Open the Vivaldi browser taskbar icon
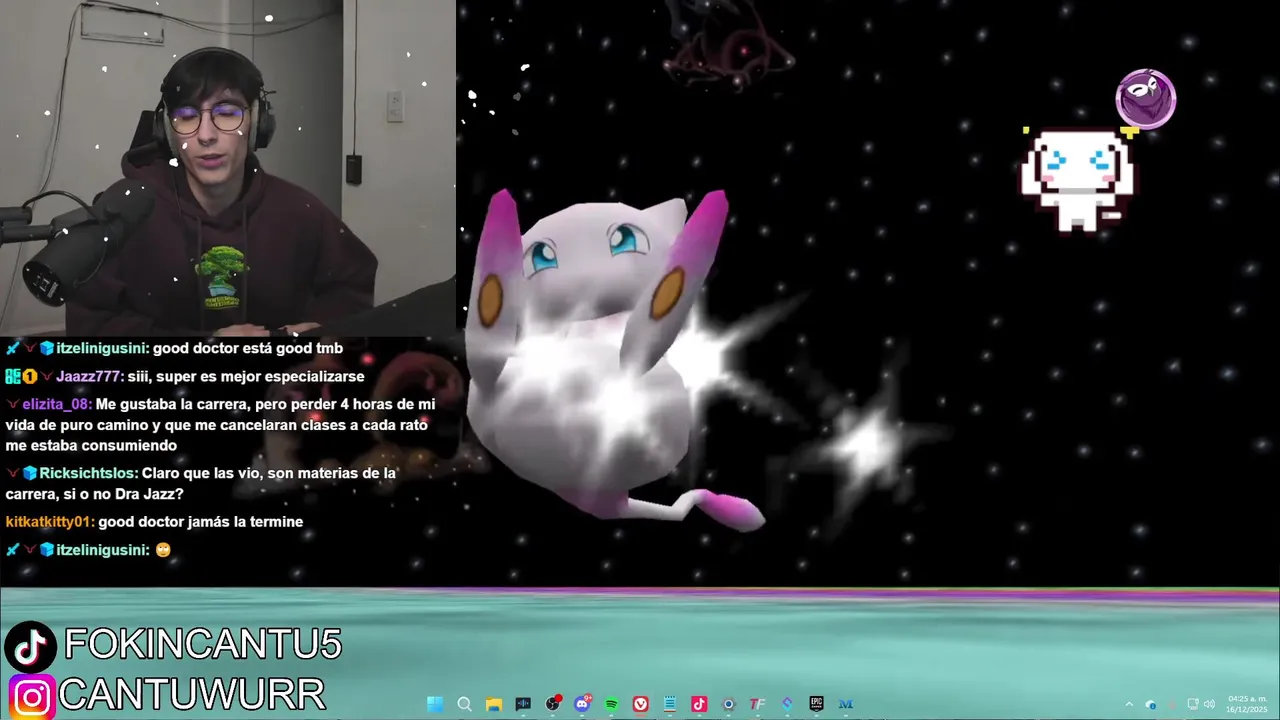This screenshot has width=1280, height=720. point(640,704)
